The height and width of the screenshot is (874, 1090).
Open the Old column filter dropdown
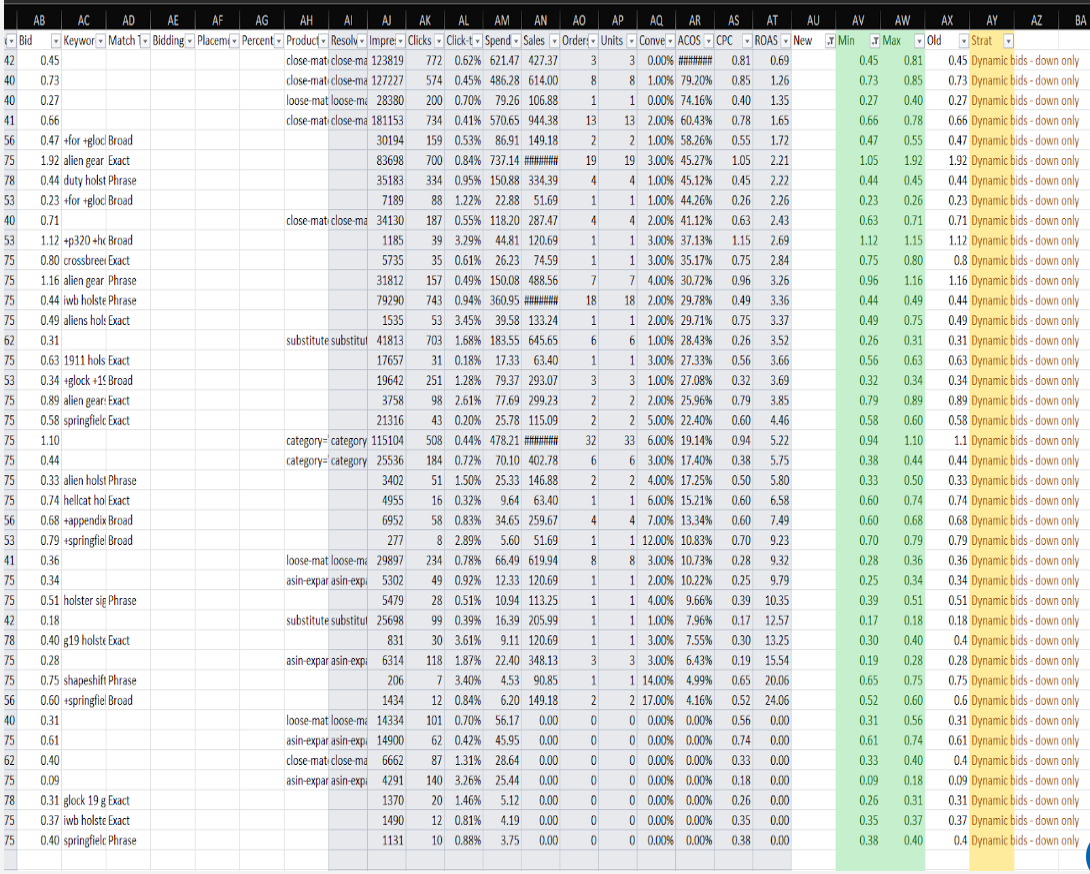coord(963,41)
